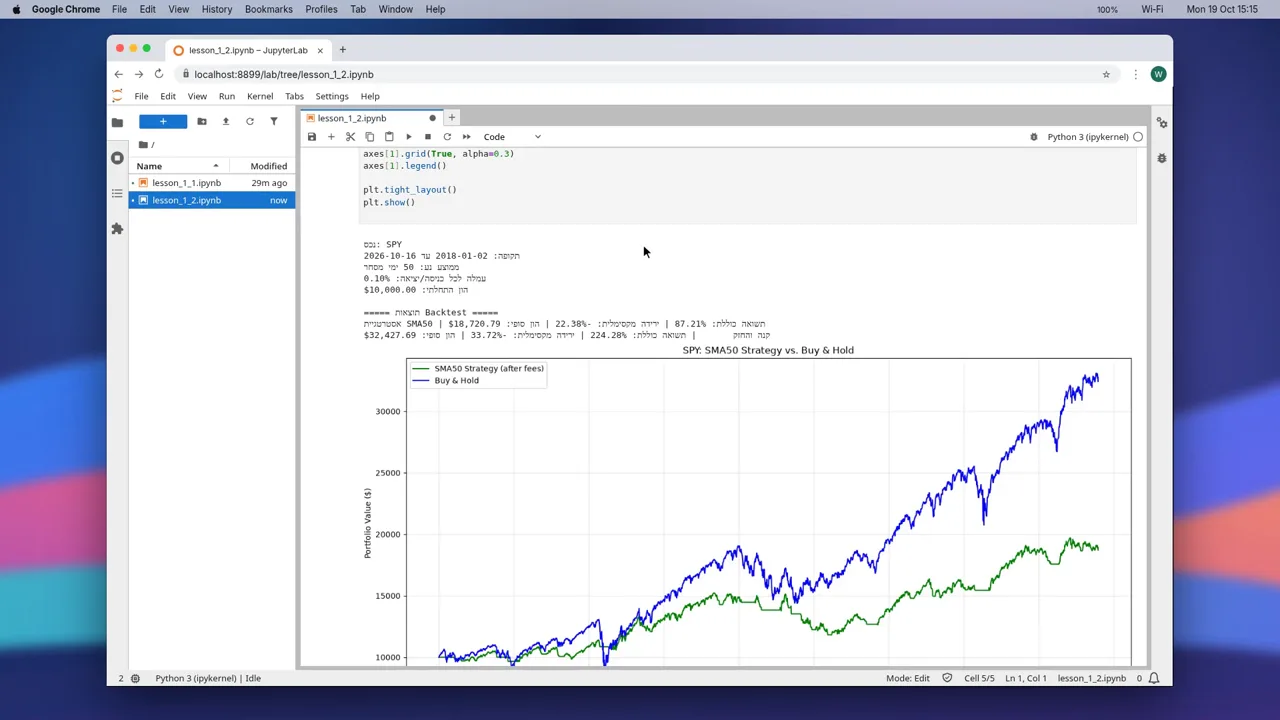Create a new folder in file browser
The height and width of the screenshot is (720, 1280).
pos(202,122)
